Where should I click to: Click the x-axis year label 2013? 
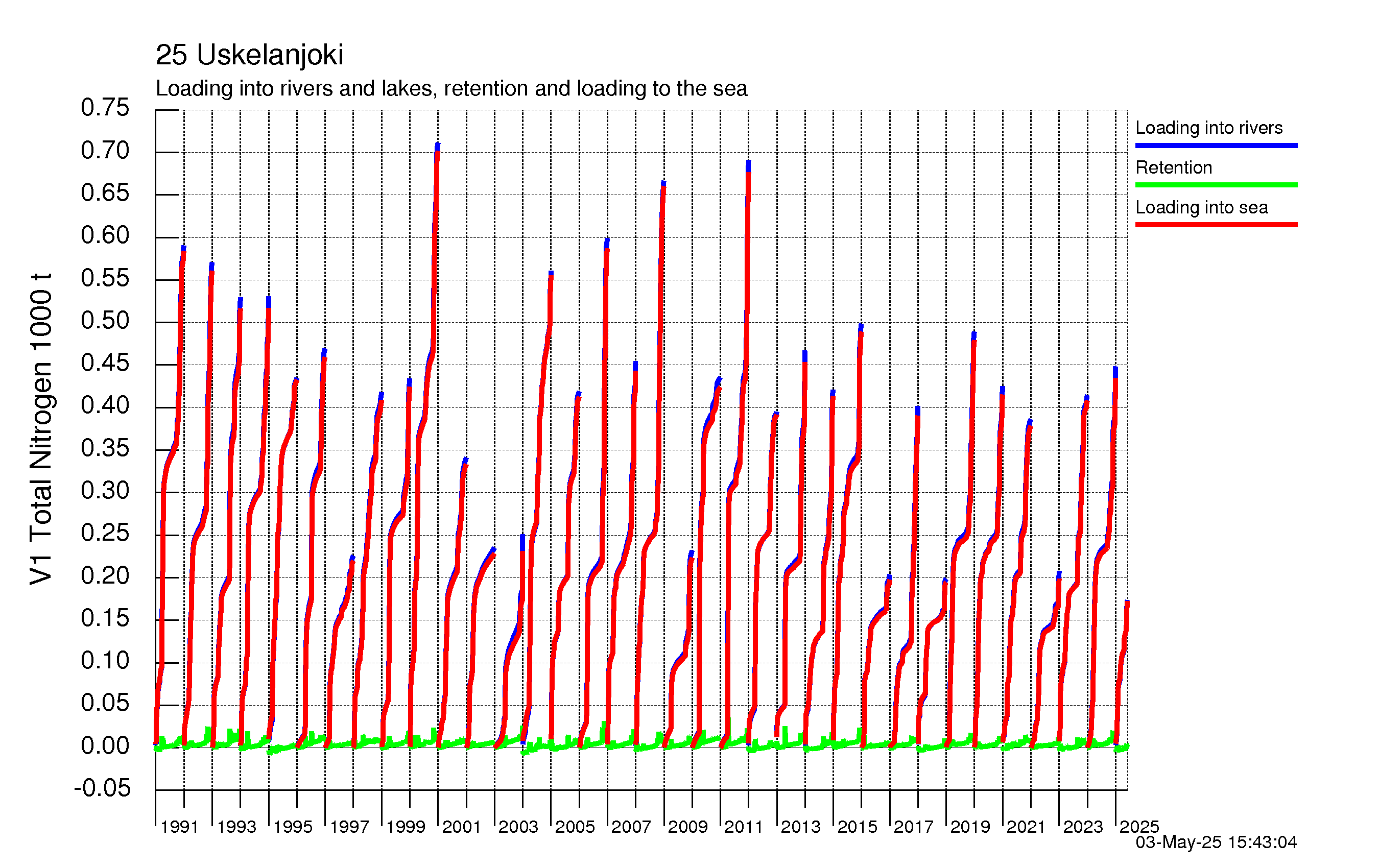[801, 827]
